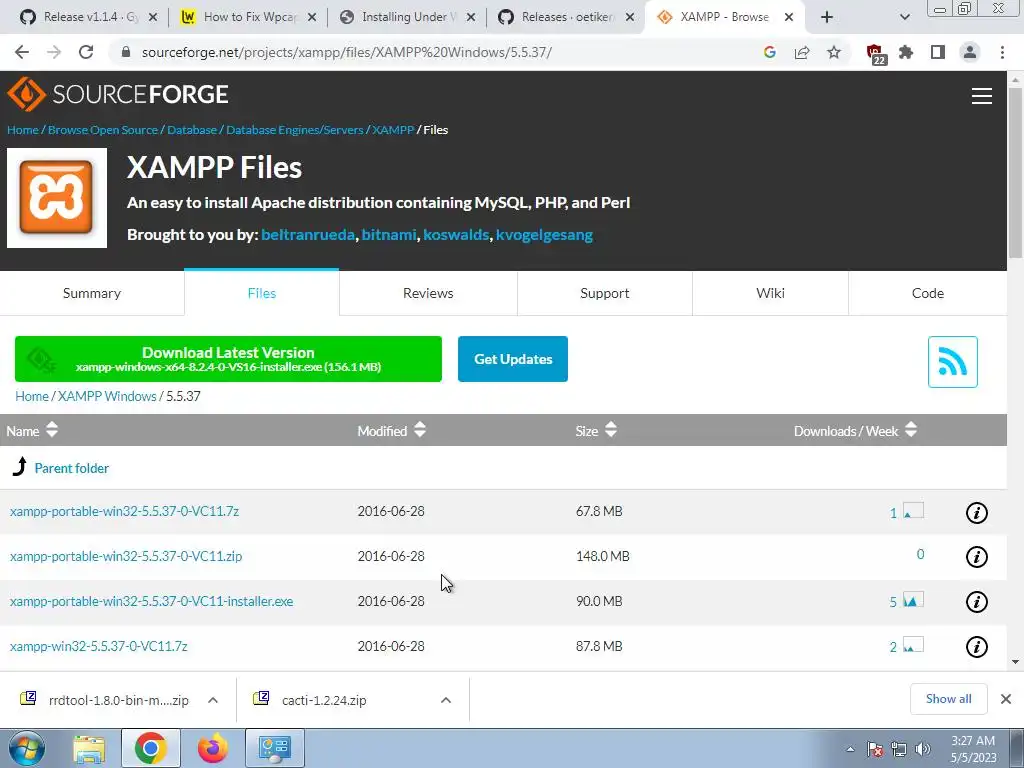1024x768 pixels.
Task: Go to the Wiki tab
Action: click(771, 293)
